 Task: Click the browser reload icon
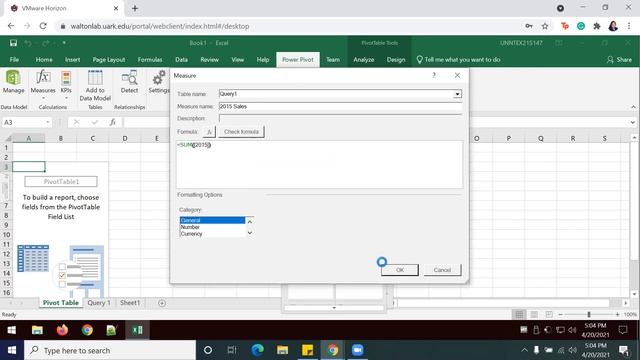tap(43, 26)
